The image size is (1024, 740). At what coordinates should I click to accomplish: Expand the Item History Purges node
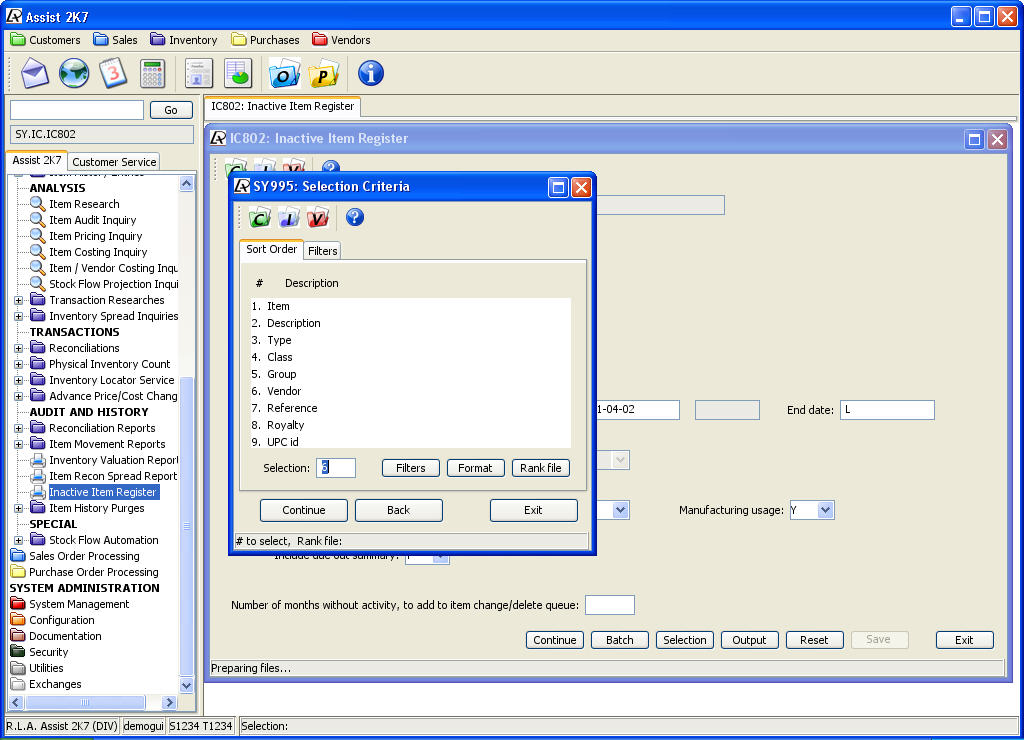[18, 508]
